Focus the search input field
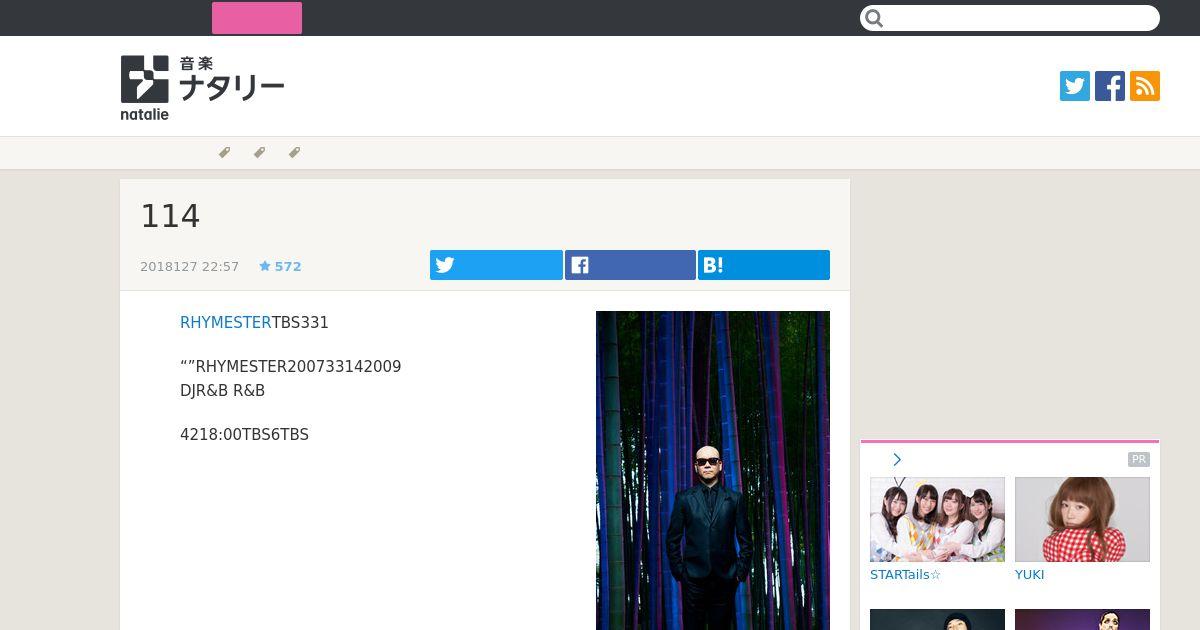Image resolution: width=1200 pixels, height=630 pixels. (1010, 18)
